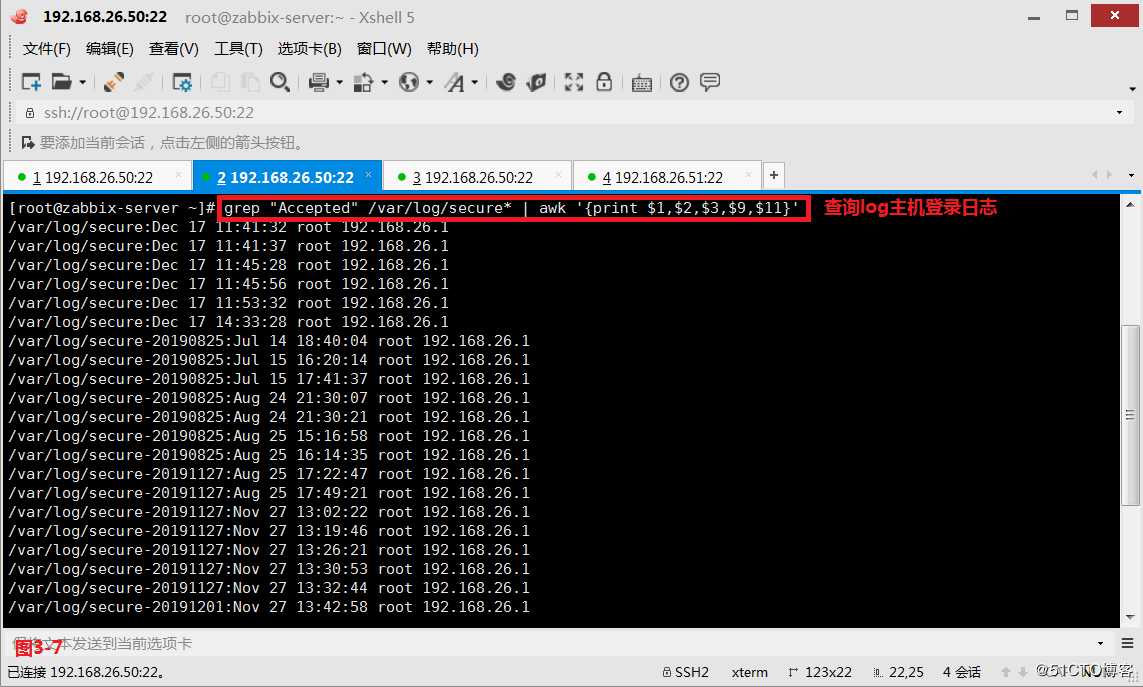Screen dimensions: 1143x687
Task: Expand the compose bar target dropdown
Action: pyautogui.click(x=1100, y=644)
